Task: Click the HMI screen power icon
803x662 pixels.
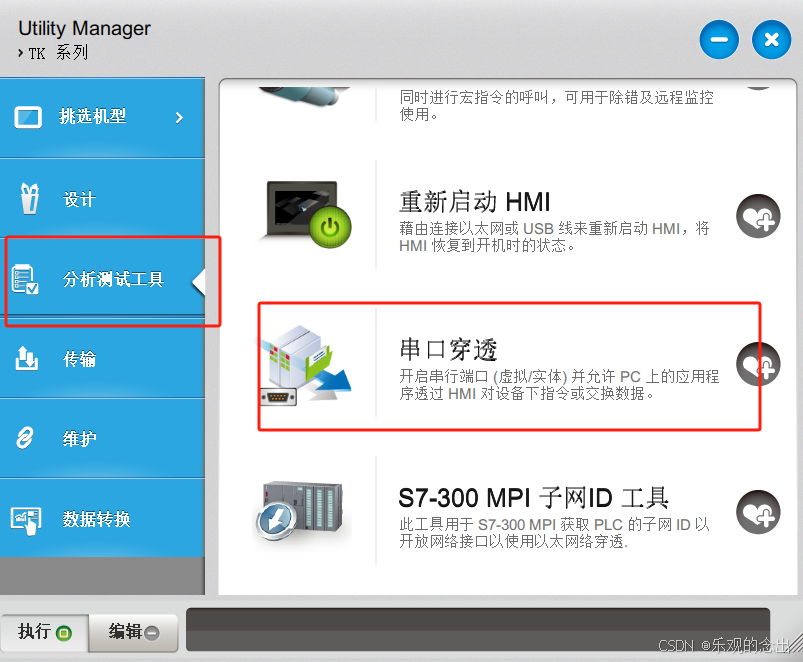Action: [305, 213]
